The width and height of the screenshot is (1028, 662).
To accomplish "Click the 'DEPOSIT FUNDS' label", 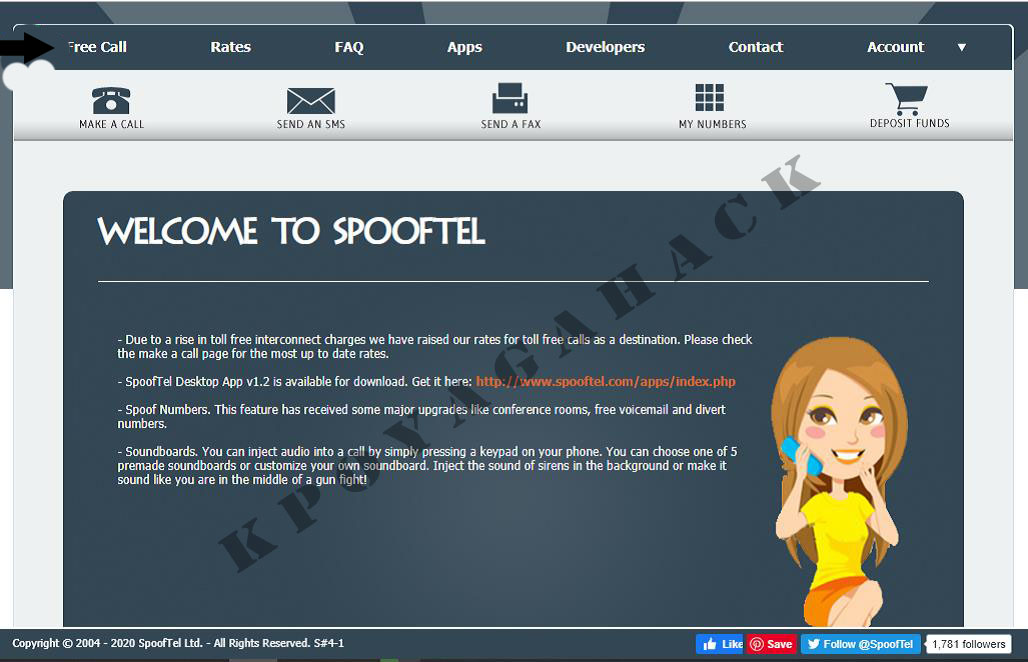I will tap(909, 123).
